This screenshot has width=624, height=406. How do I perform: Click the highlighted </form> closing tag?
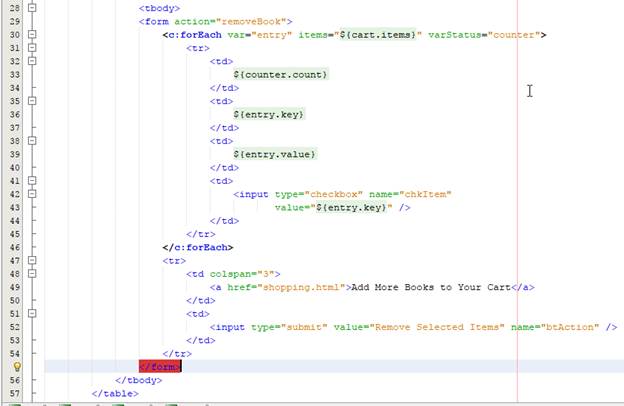pyautogui.click(x=160, y=366)
